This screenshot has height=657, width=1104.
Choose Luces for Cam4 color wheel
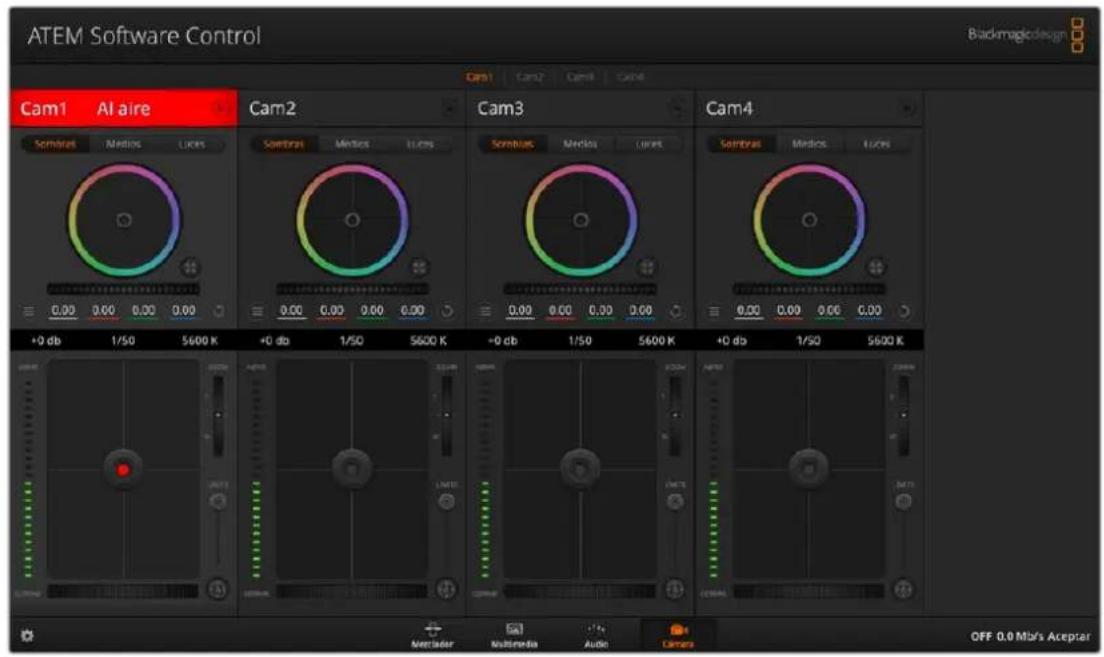coord(877,144)
